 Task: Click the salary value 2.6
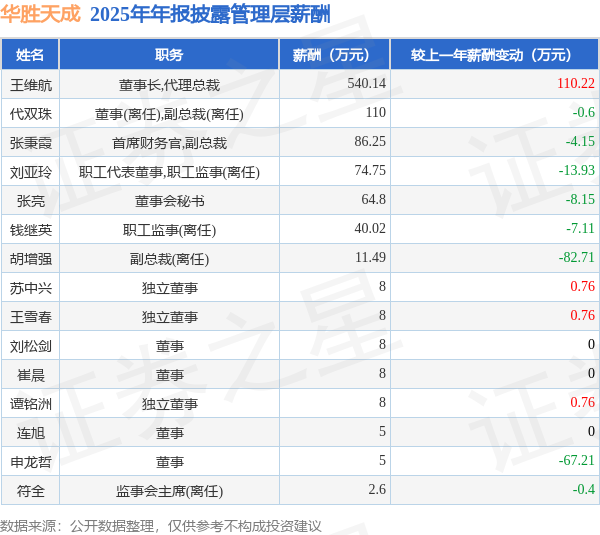pyautogui.click(x=377, y=491)
